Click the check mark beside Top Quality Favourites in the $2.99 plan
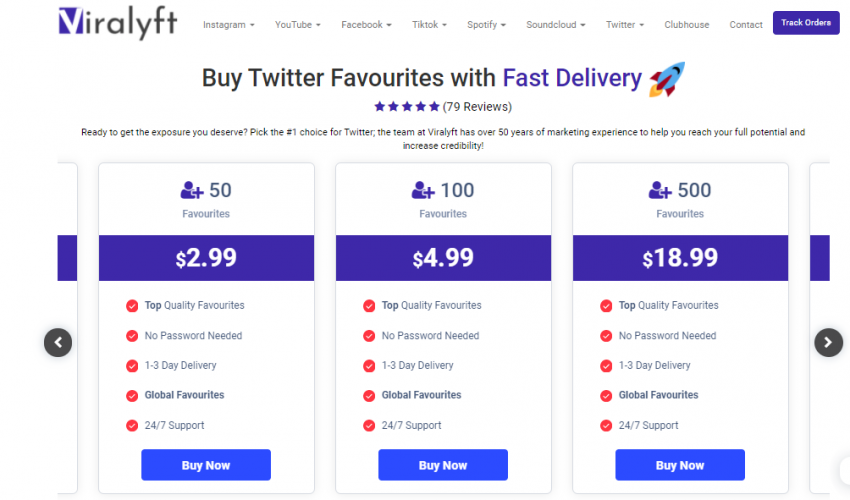850x500 pixels. 132,306
